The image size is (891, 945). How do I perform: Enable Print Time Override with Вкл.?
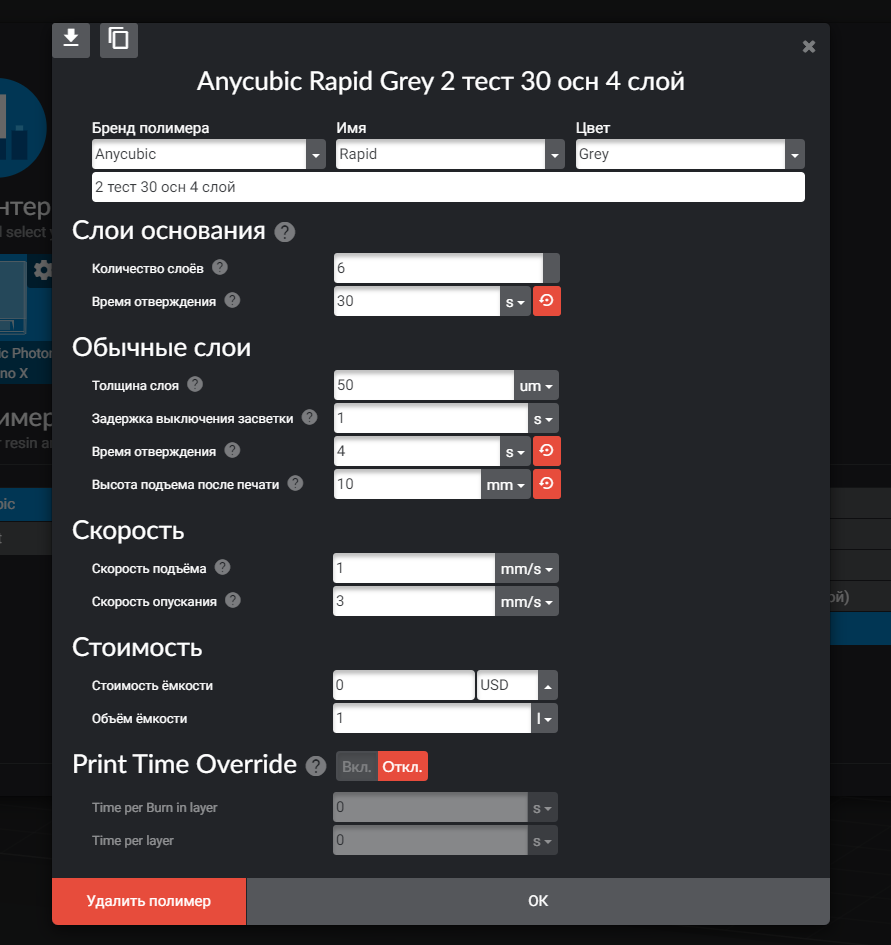357,767
